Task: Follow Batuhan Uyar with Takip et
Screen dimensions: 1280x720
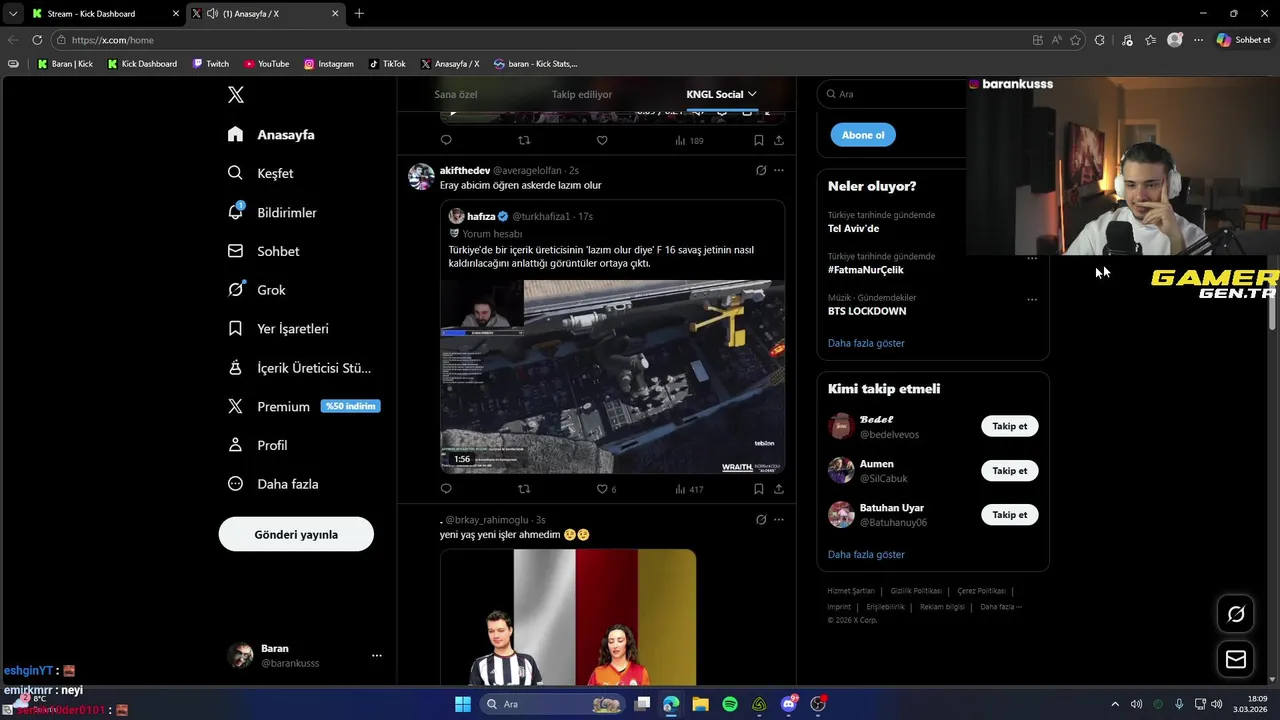Action: click(x=1010, y=514)
